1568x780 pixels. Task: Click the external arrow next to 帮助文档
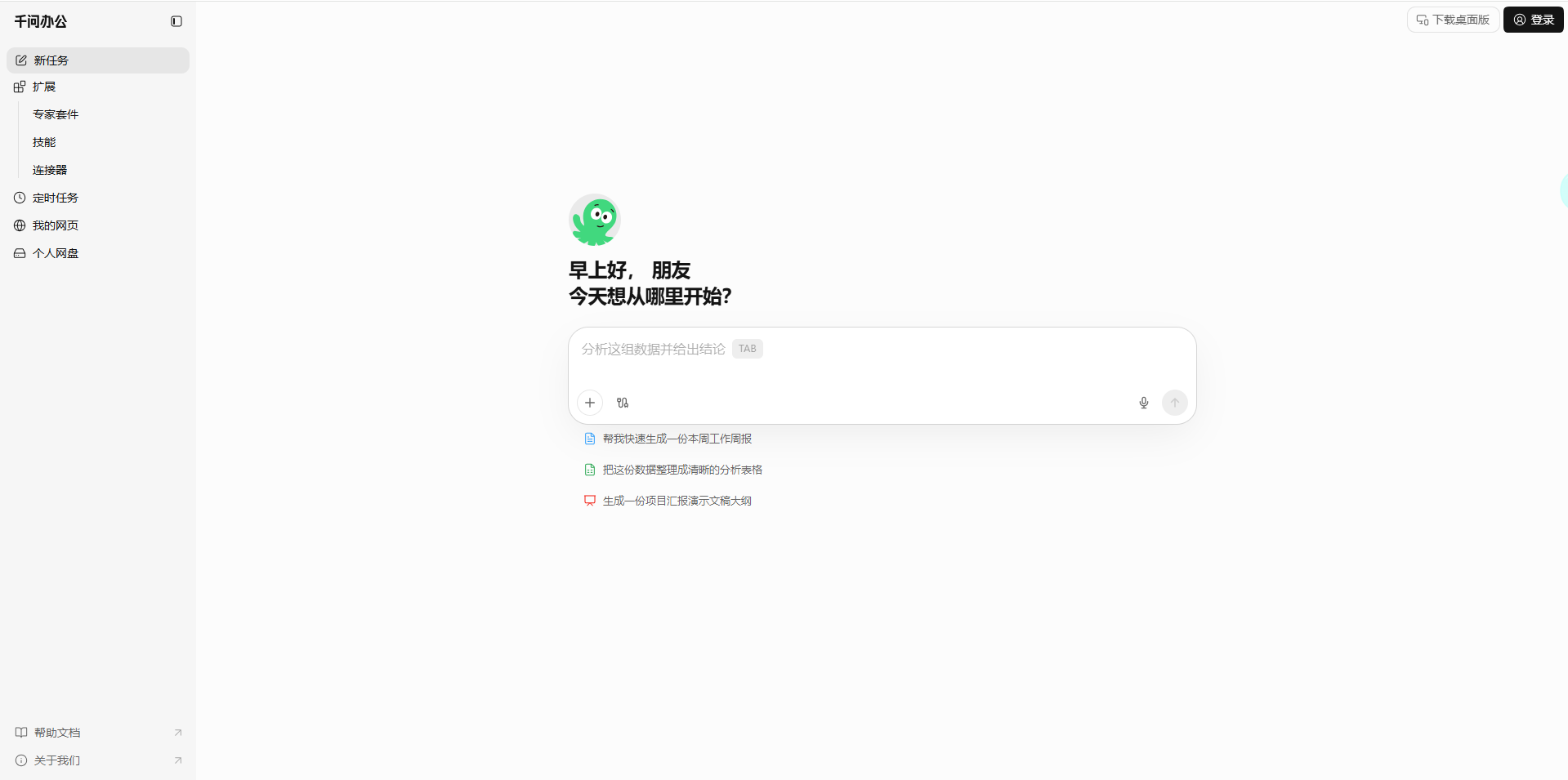click(x=178, y=733)
